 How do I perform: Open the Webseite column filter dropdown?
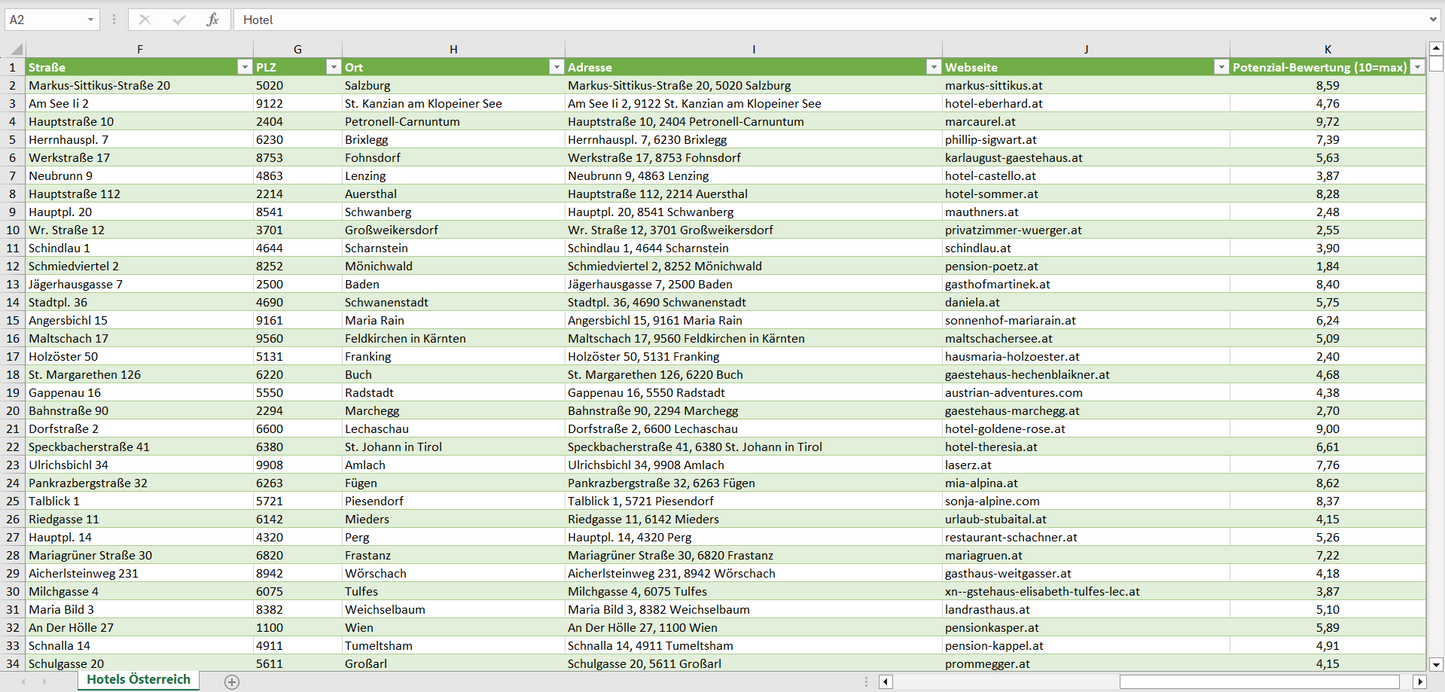pos(1220,67)
